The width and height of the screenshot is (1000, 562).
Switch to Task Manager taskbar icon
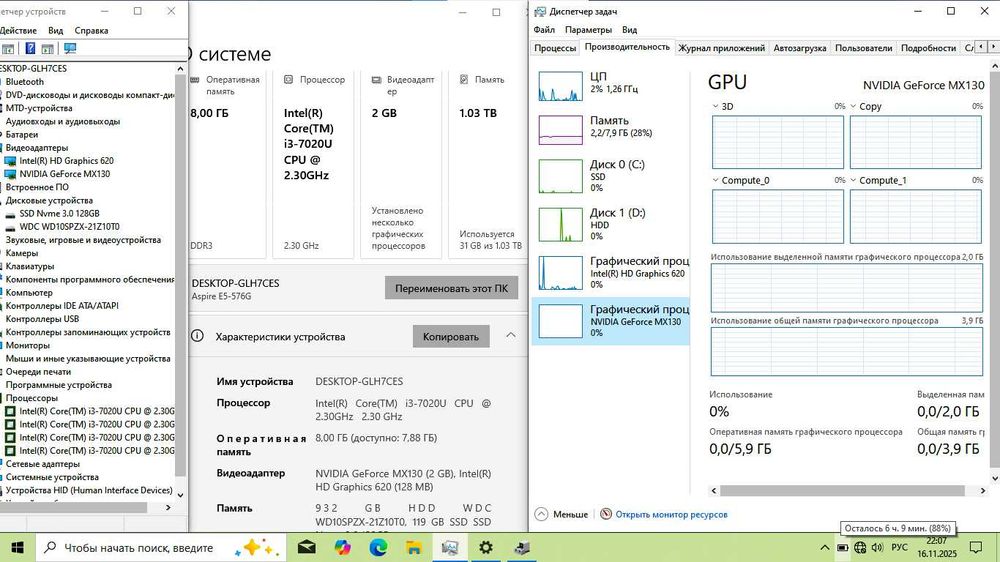pos(450,547)
